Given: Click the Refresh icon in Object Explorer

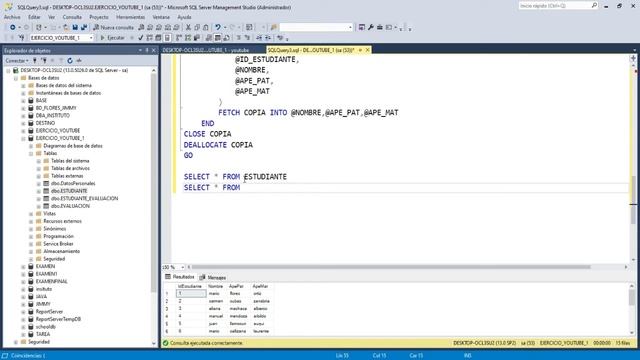Looking at the screenshot, I should (70, 60).
